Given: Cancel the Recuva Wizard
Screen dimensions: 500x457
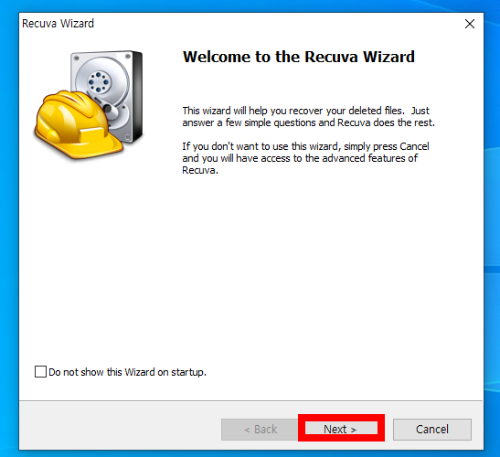Looking at the screenshot, I should tap(432, 429).
